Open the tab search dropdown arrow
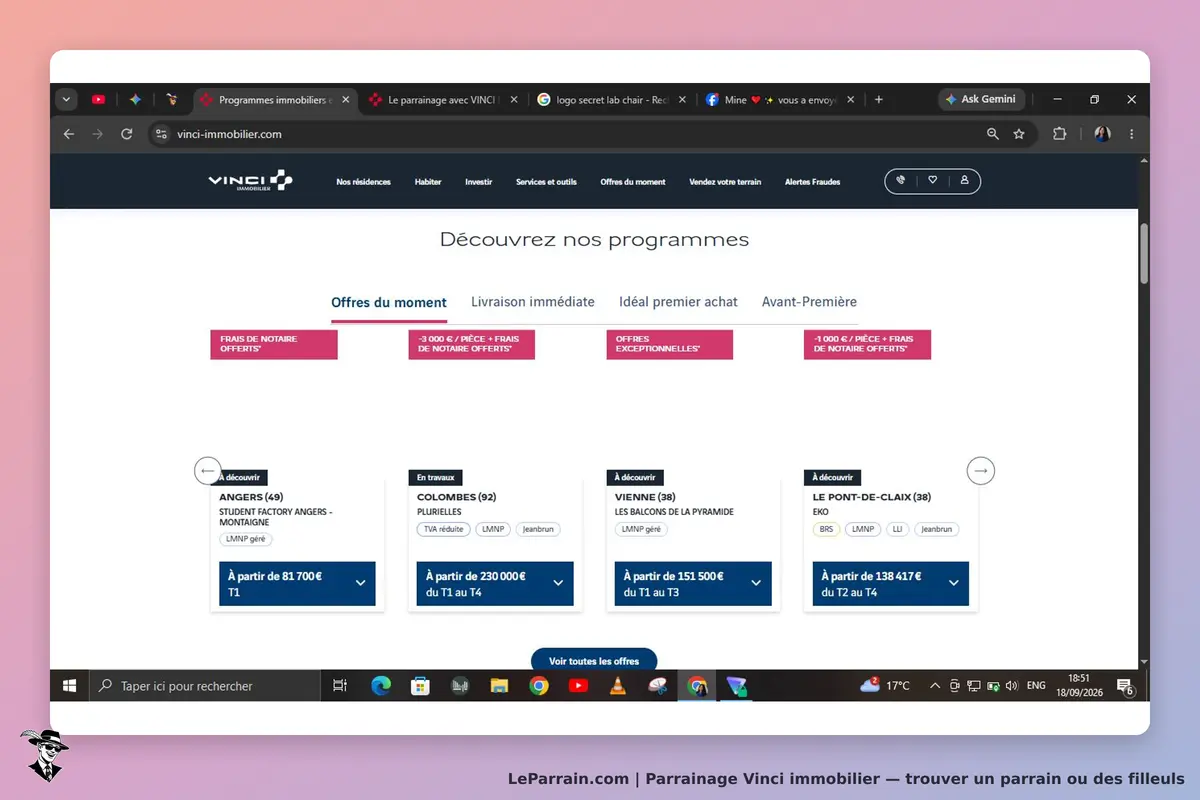This screenshot has height=800, width=1200. tap(67, 100)
